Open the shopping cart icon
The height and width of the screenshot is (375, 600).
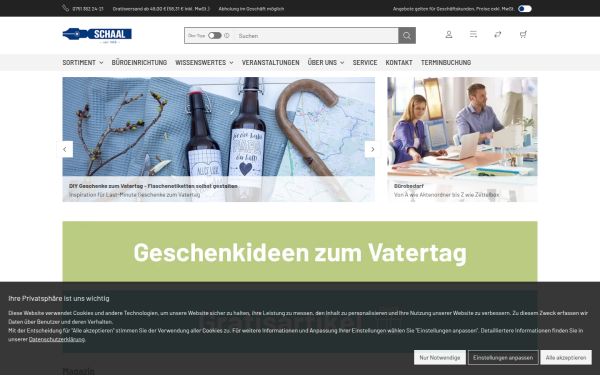pyautogui.click(x=523, y=34)
